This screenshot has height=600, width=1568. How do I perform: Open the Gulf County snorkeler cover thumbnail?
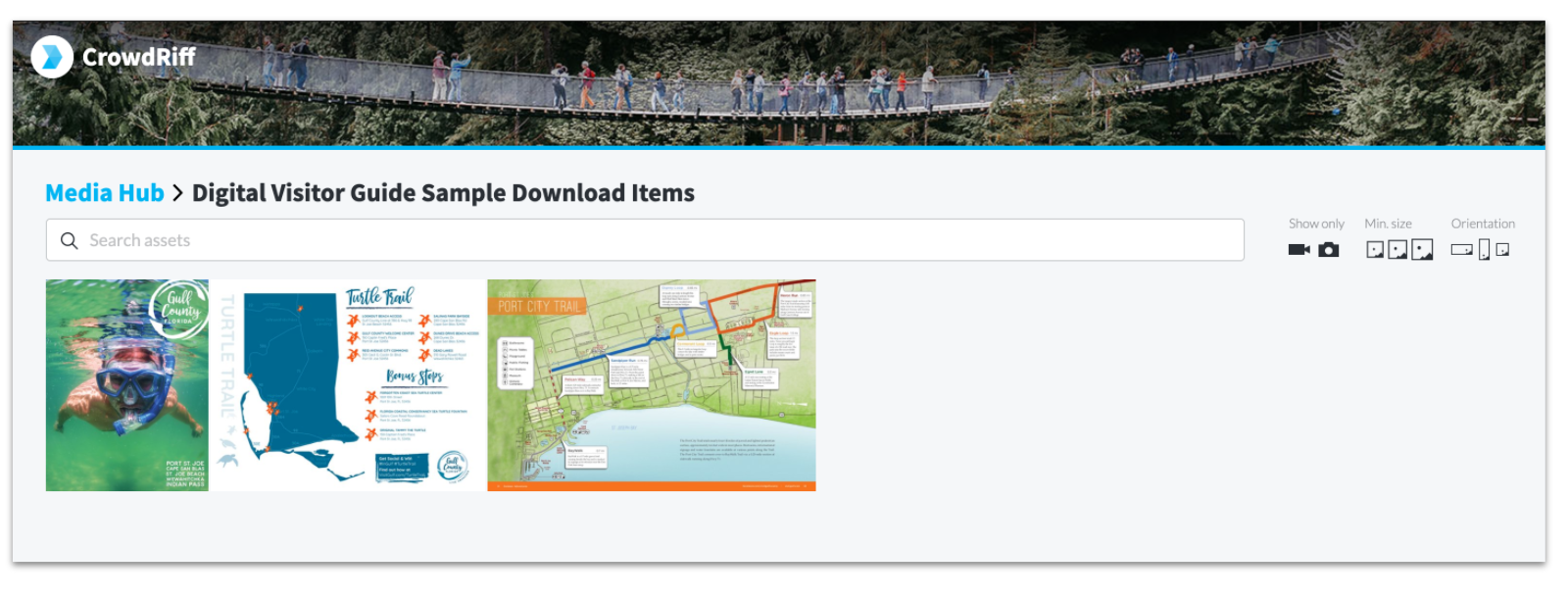pyautogui.click(x=127, y=385)
